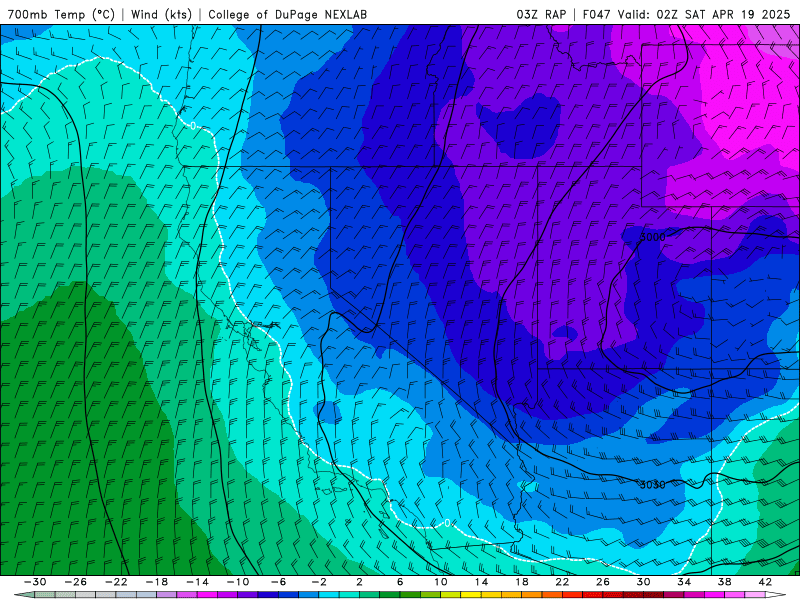800x600 pixels.
Task: Click the '6' color bar tick label
Action: point(400,582)
